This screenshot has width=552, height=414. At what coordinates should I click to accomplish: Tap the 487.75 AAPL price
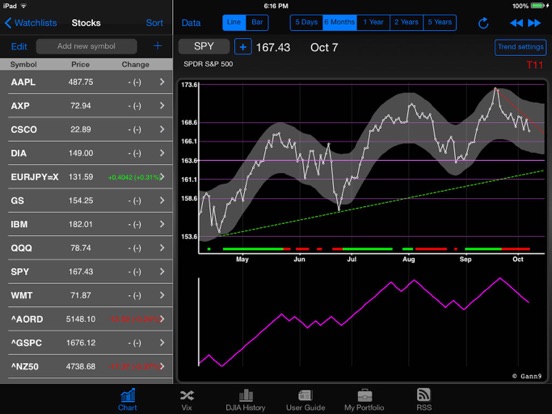(81, 82)
